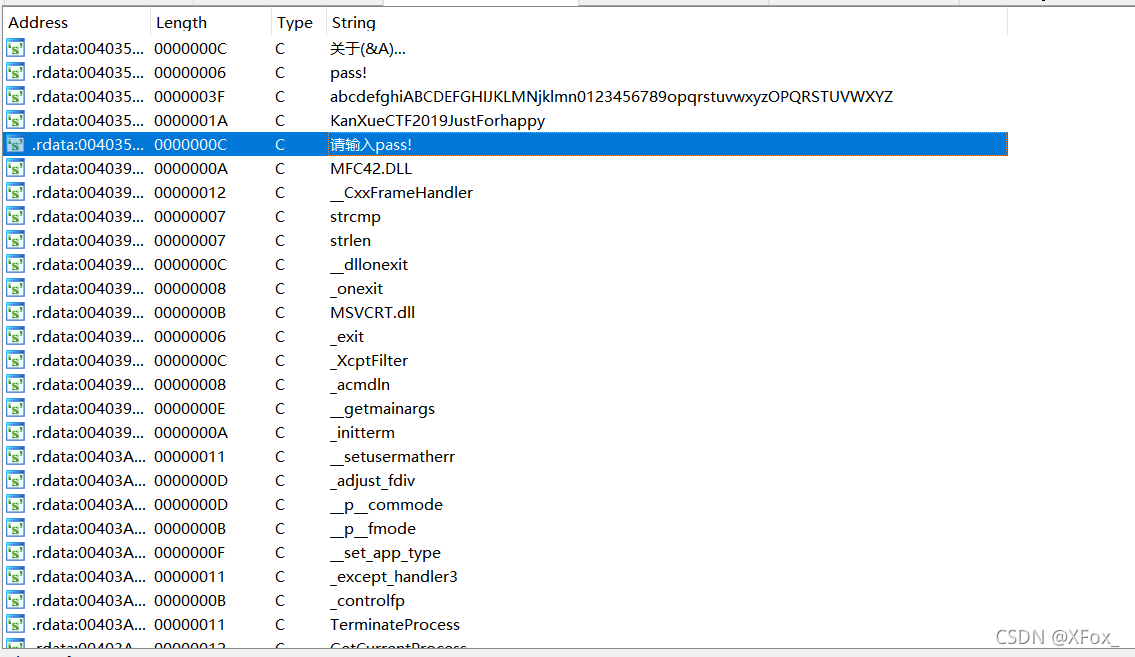Click string icon beside KanXueCTF2019JustForhappy row
This screenshot has width=1135, height=657.
pos(15,120)
